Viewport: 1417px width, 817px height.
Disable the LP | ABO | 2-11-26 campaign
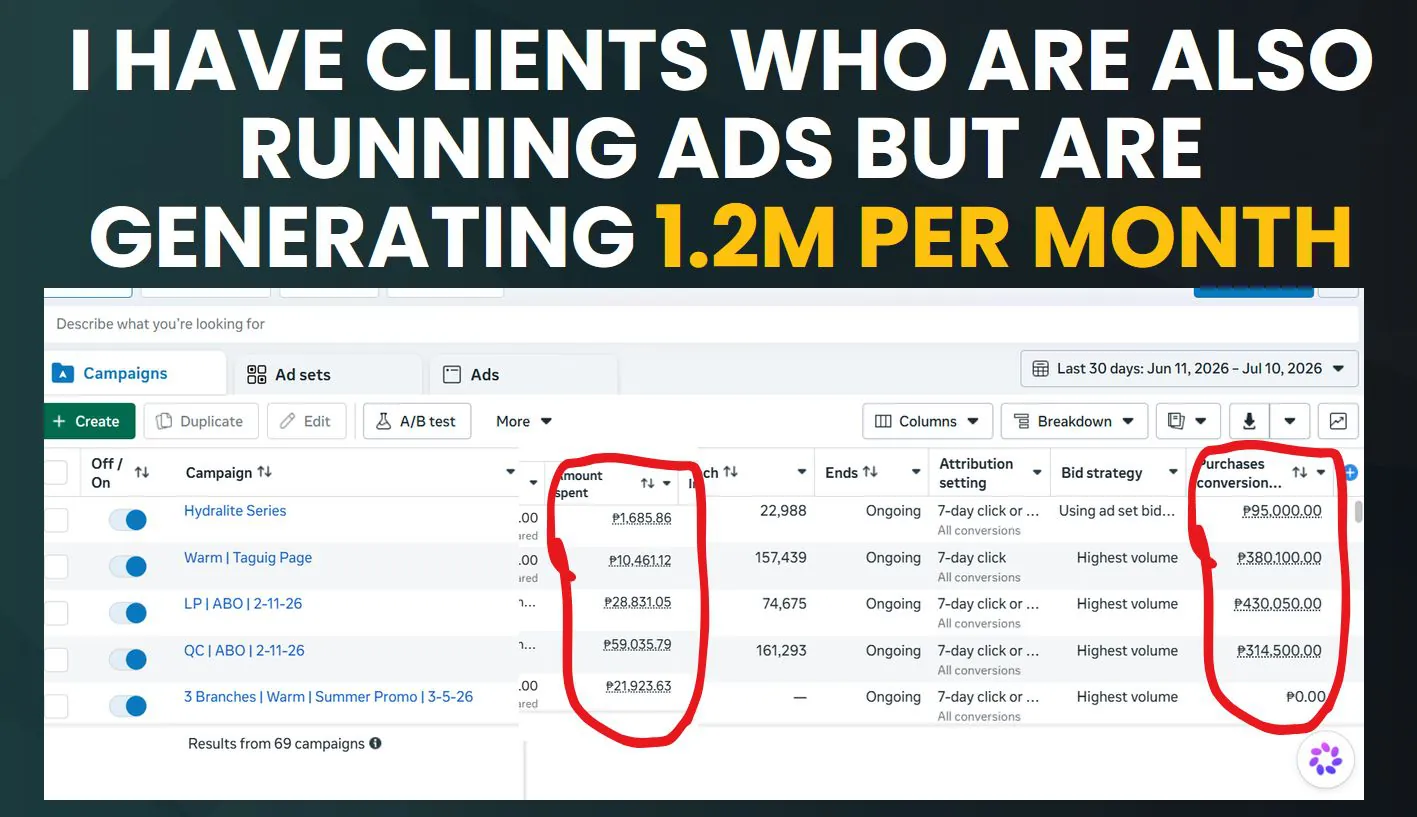tap(128, 613)
